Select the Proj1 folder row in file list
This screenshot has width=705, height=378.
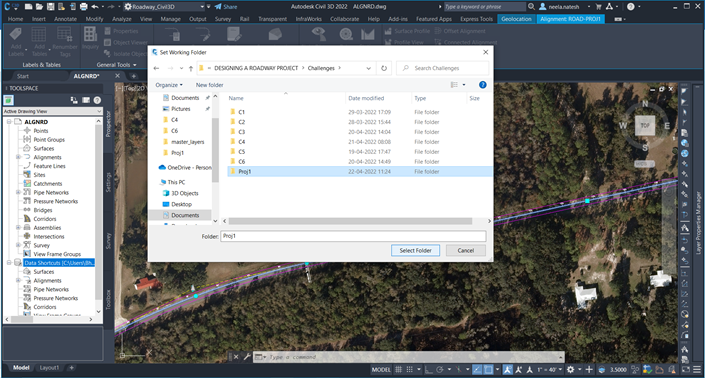point(360,171)
